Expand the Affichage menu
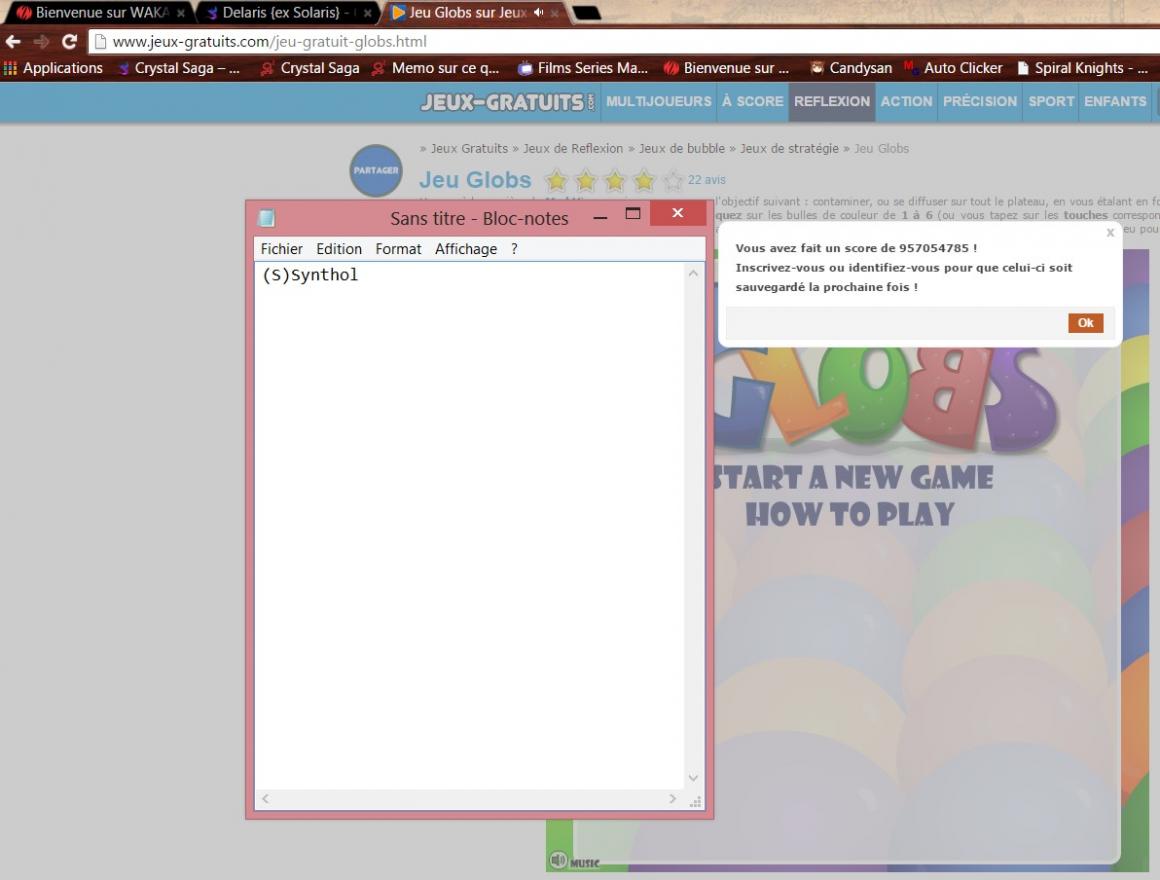The width and height of the screenshot is (1160, 880). (465, 249)
